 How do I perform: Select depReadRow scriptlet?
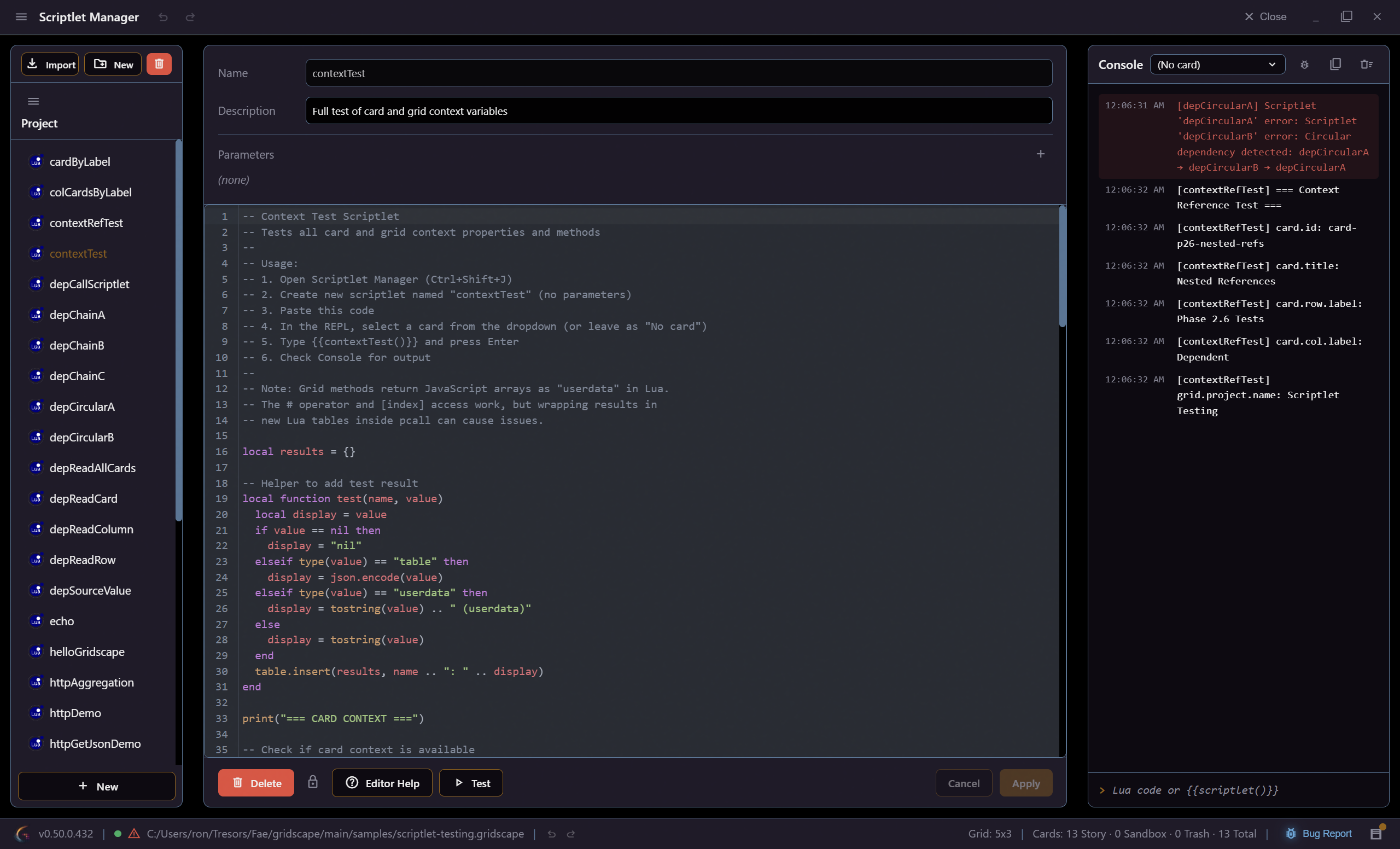click(83, 560)
